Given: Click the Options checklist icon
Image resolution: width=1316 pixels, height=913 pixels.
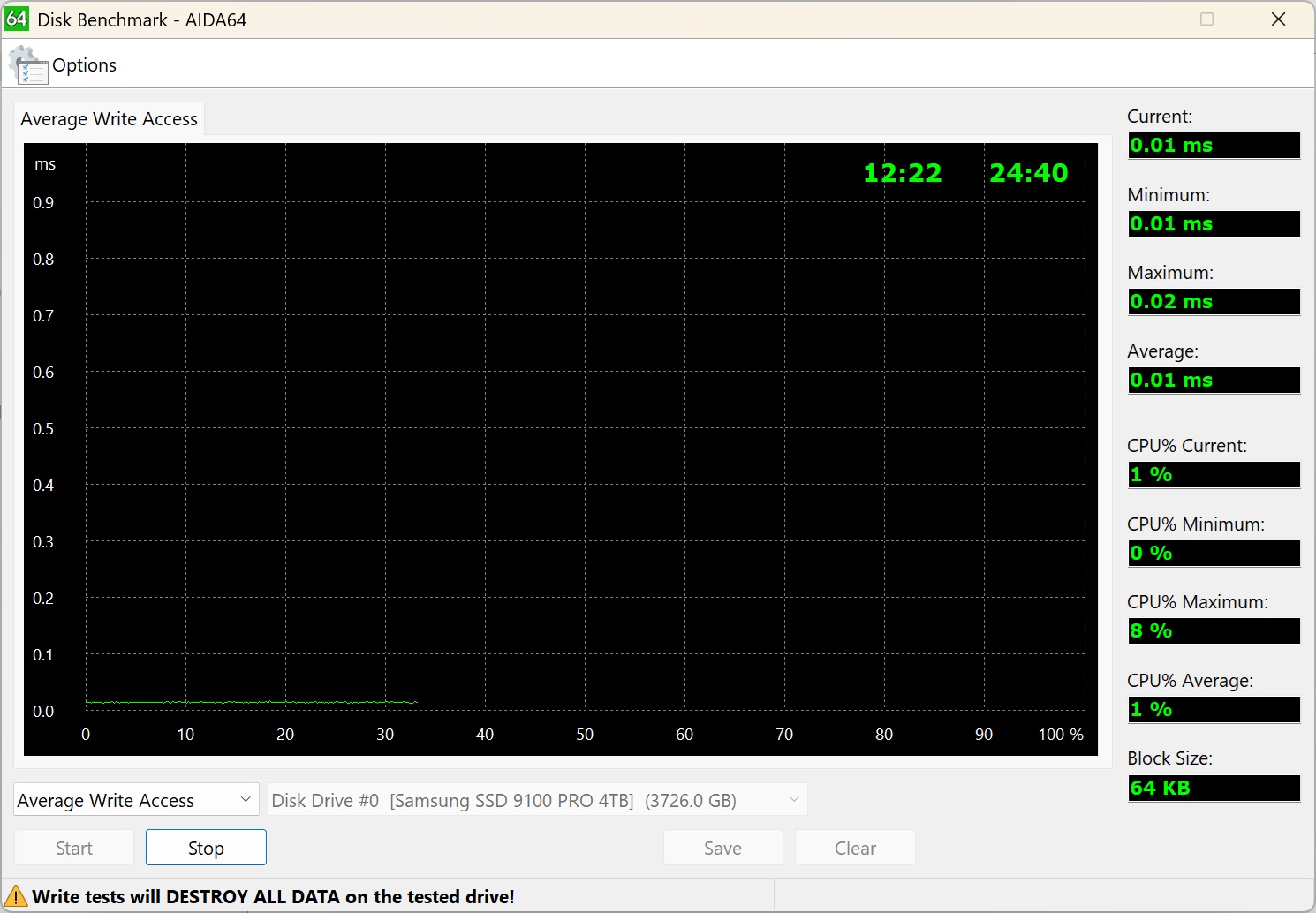Looking at the screenshot, I should click(x=28, y=65).
